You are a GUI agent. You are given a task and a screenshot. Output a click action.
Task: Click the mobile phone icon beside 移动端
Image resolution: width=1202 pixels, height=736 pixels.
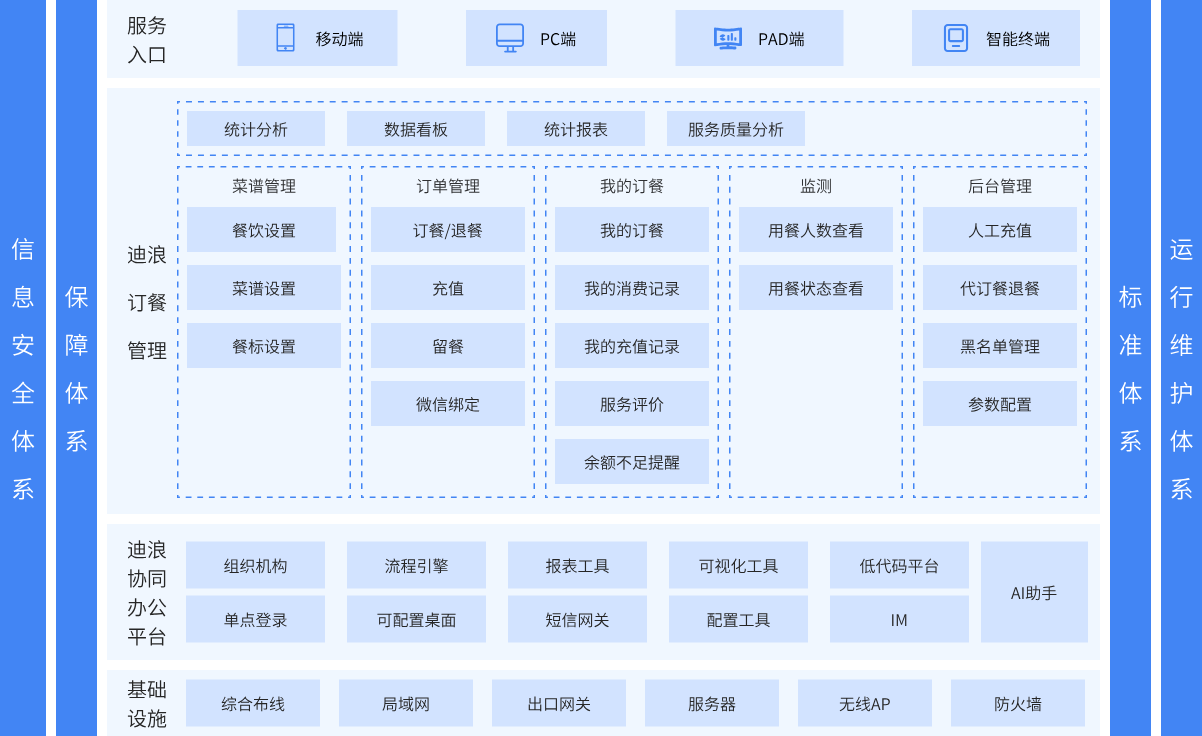pyautogui.click(x=285, y=38)
